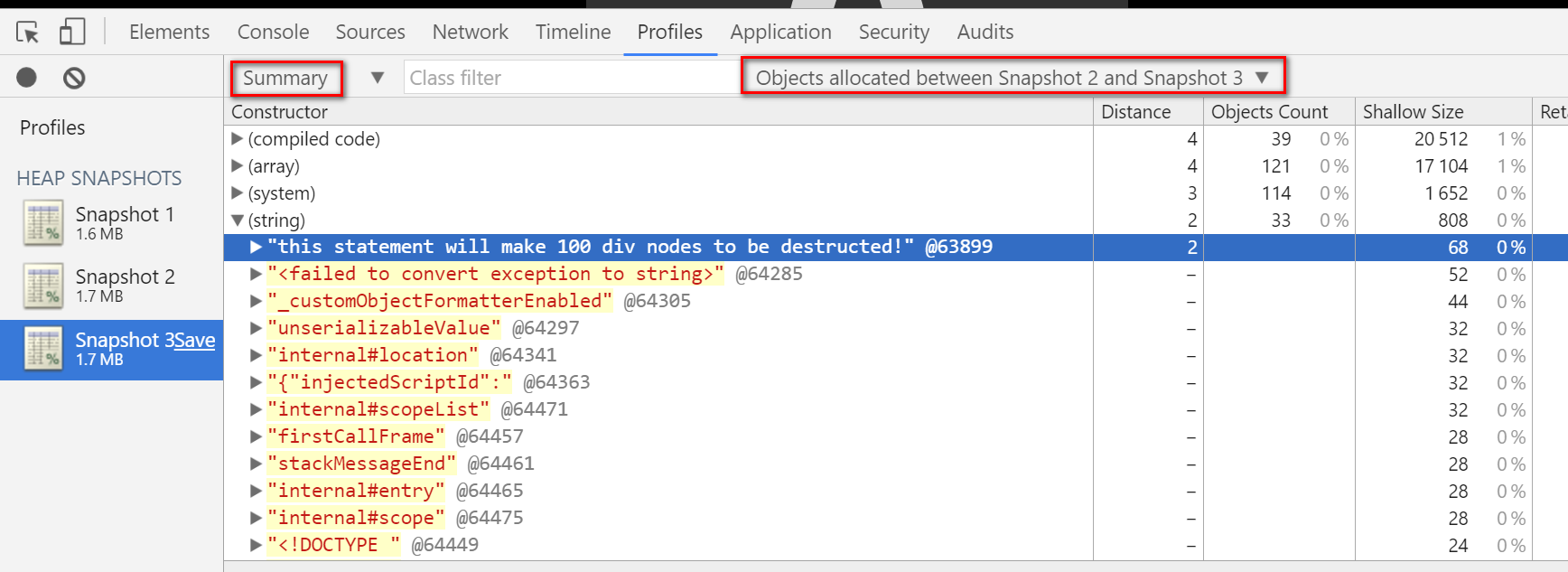Click the Class filter input field

click(571, 78)
